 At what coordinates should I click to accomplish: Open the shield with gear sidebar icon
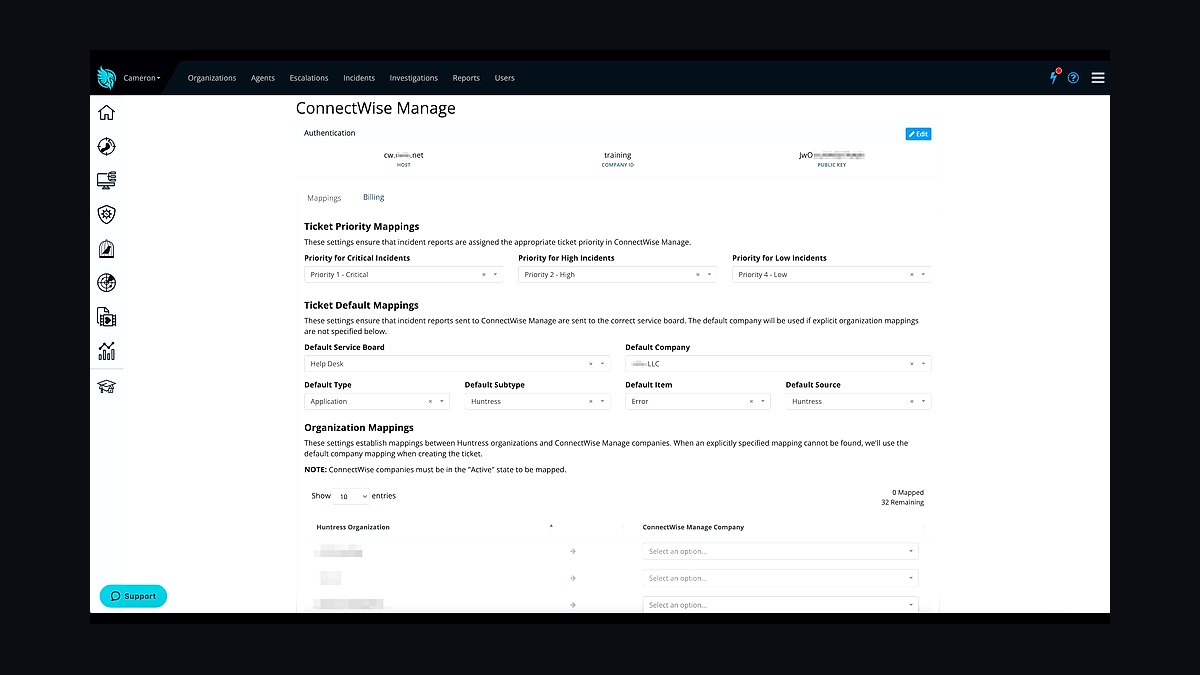(106, 214)
